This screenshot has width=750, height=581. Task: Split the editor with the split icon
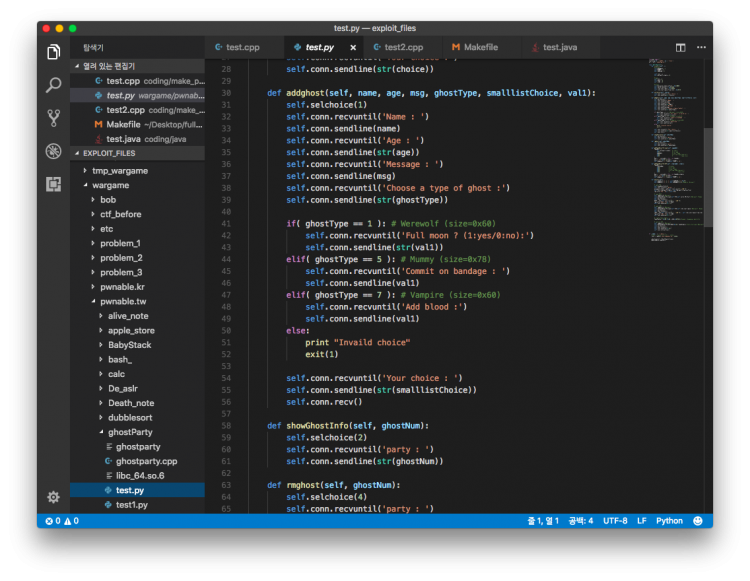coord(680,47)
